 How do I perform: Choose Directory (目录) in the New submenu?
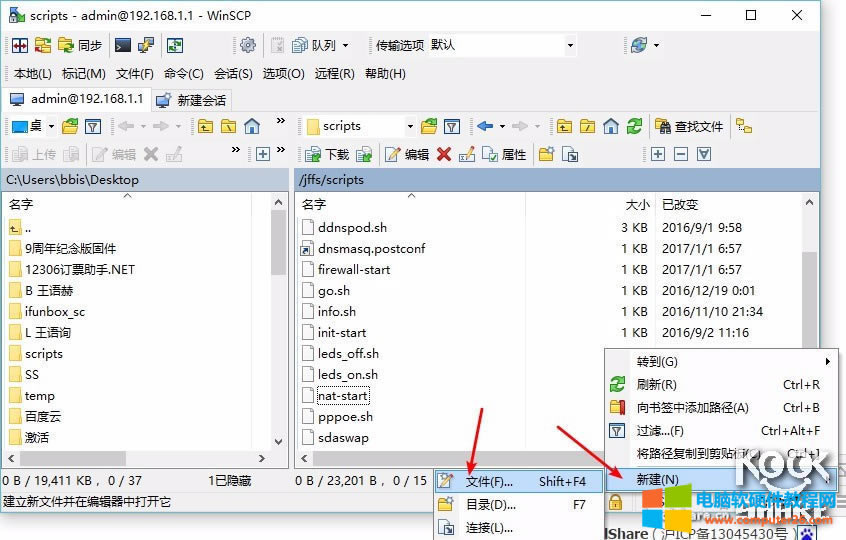pos(519,505)
